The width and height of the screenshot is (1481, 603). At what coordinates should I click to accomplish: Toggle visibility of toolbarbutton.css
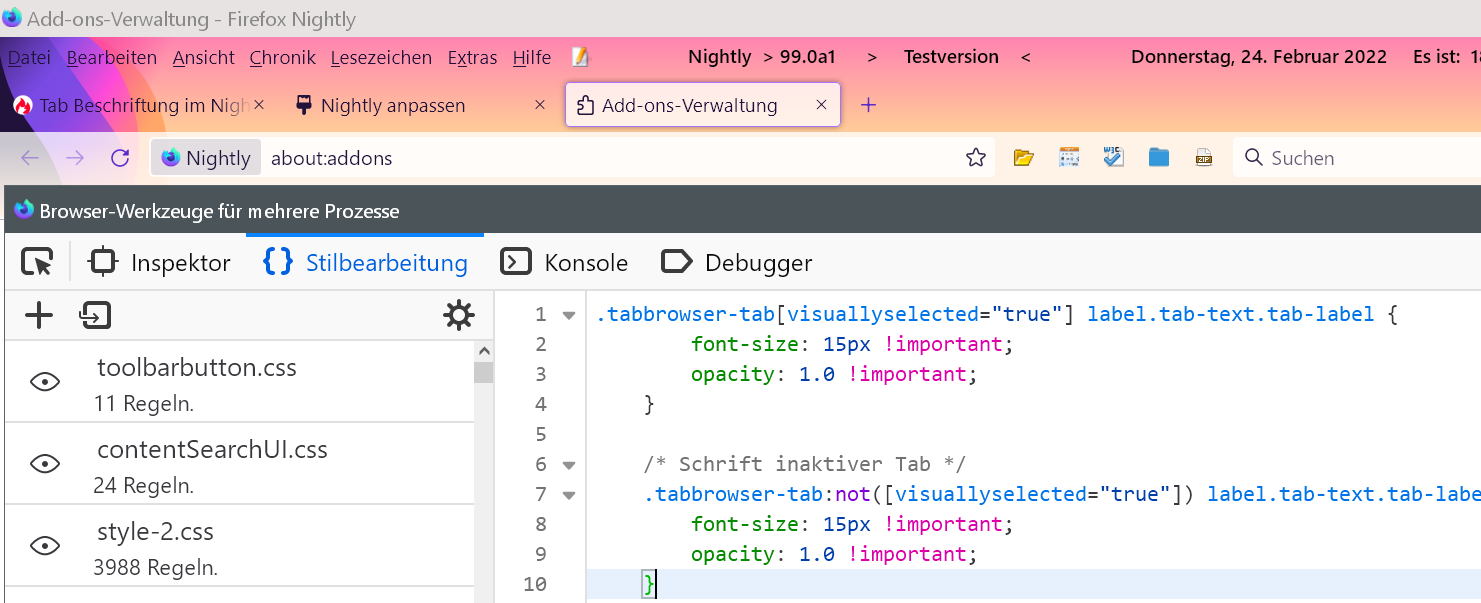pos(45,382)
